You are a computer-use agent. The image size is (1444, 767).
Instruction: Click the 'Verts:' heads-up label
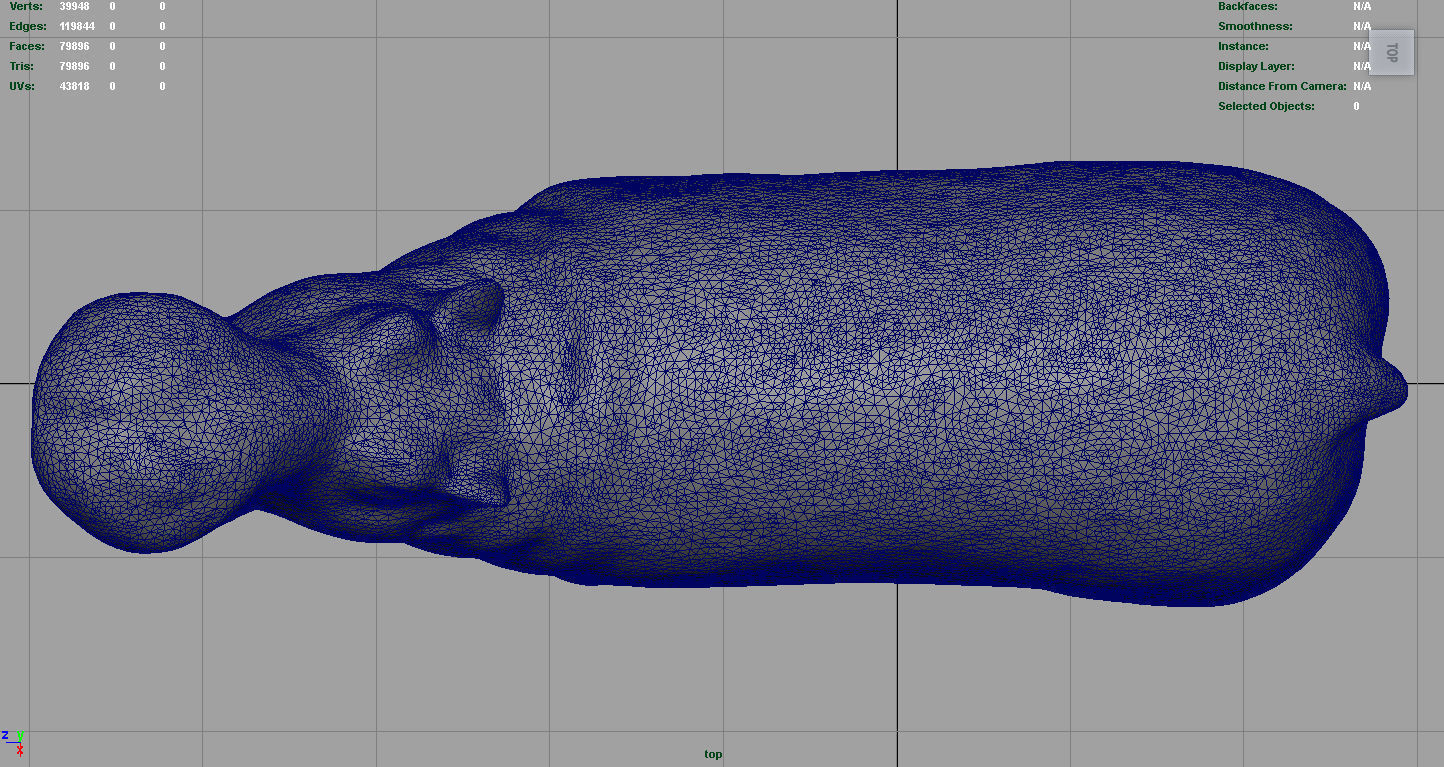[x=26, y=6]
